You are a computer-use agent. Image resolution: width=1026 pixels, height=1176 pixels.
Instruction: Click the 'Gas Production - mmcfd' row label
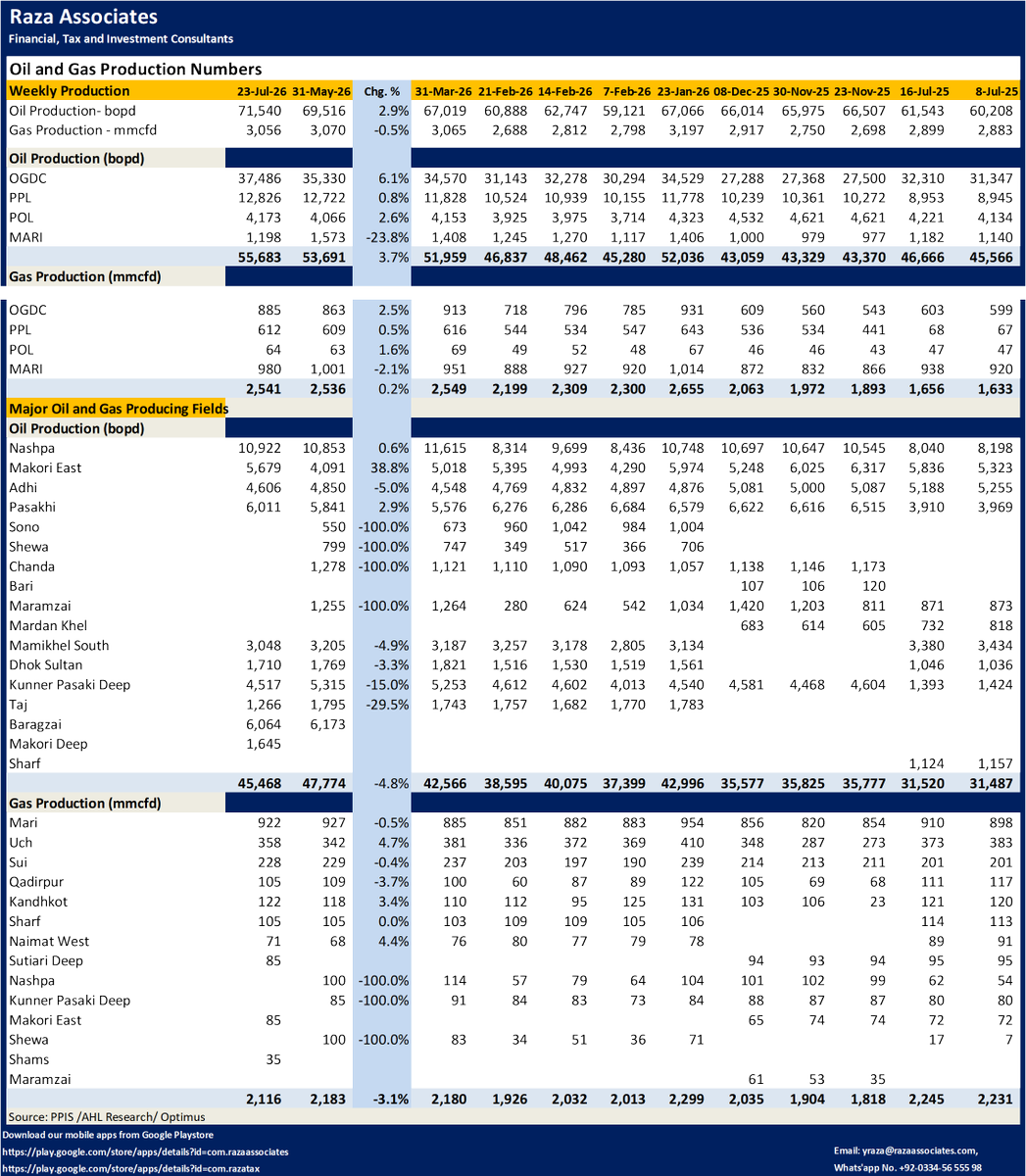pyautogui.click(x=82, y=129)
